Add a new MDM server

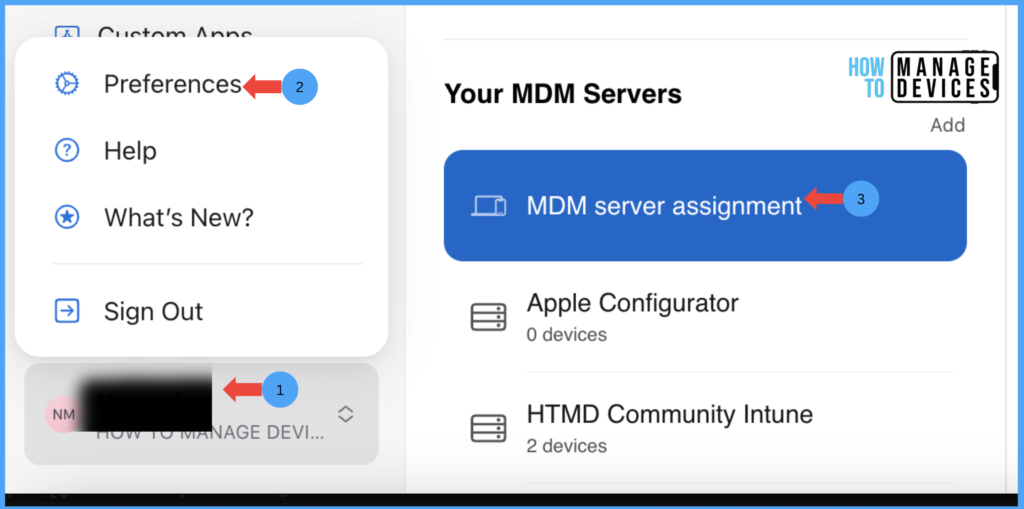tap(948, 125)
